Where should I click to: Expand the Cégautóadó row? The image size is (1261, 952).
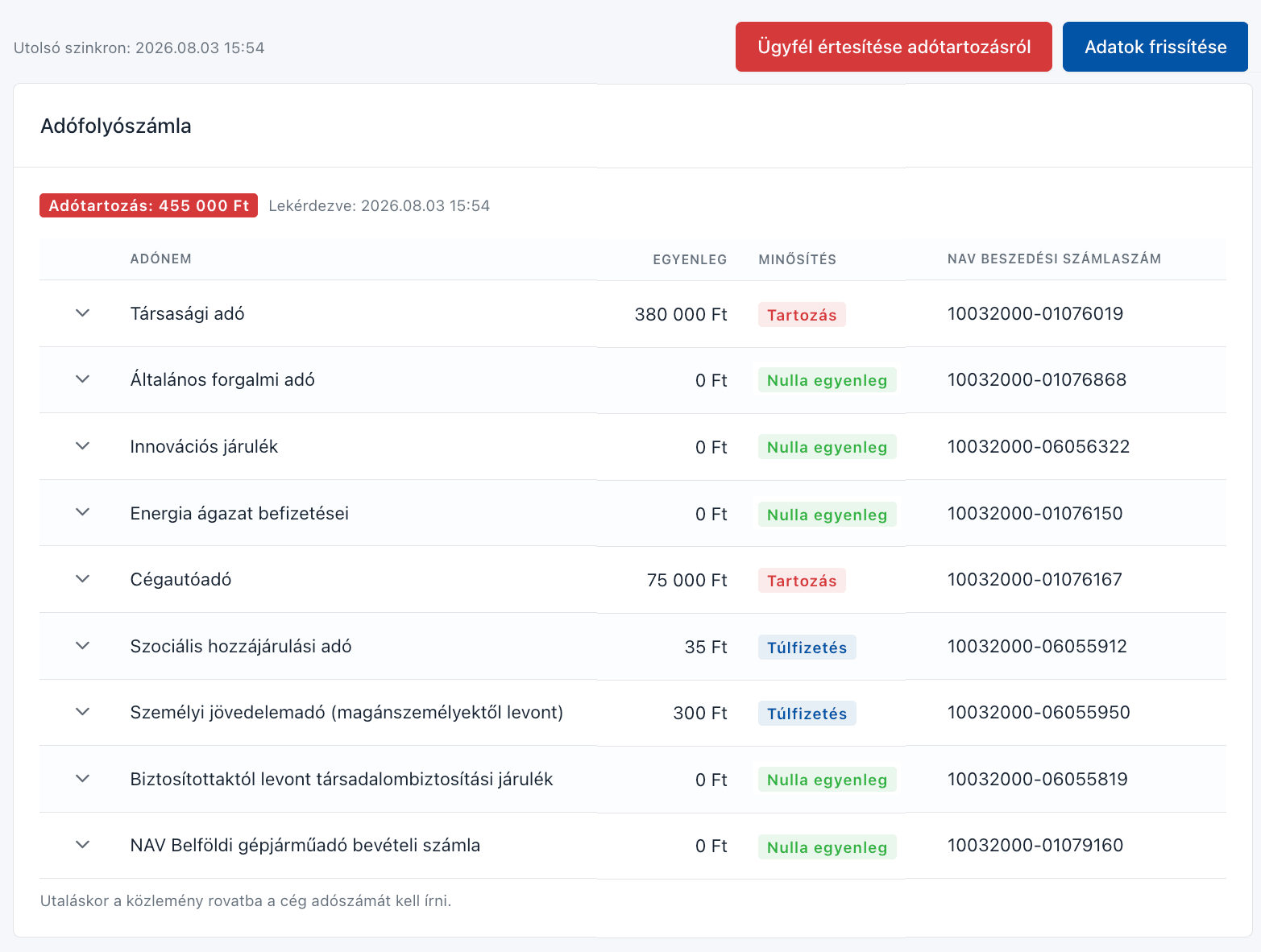(x=82, y=579)
